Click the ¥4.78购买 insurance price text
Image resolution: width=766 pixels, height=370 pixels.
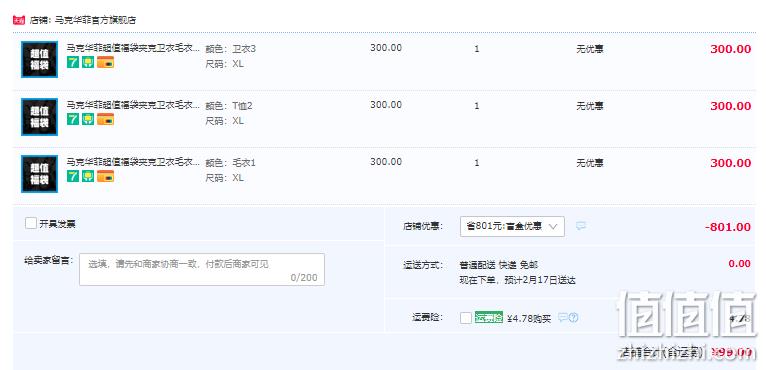point(529,319)
